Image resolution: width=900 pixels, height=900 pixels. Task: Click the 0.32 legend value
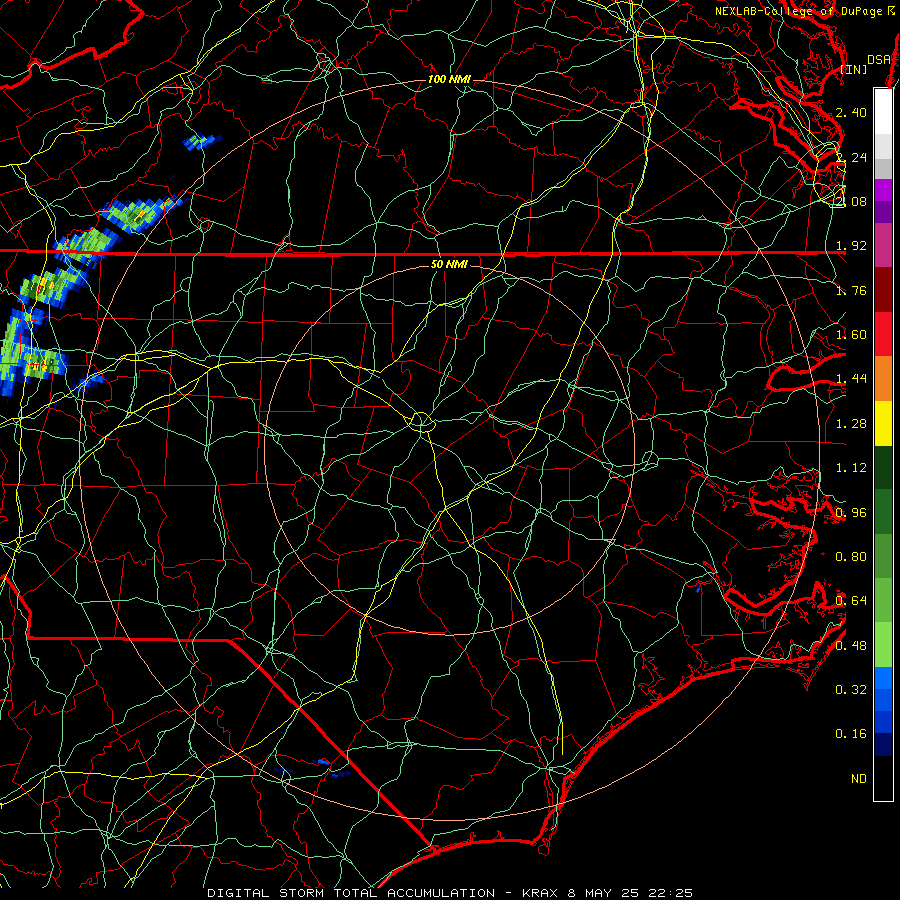point(851,690)
